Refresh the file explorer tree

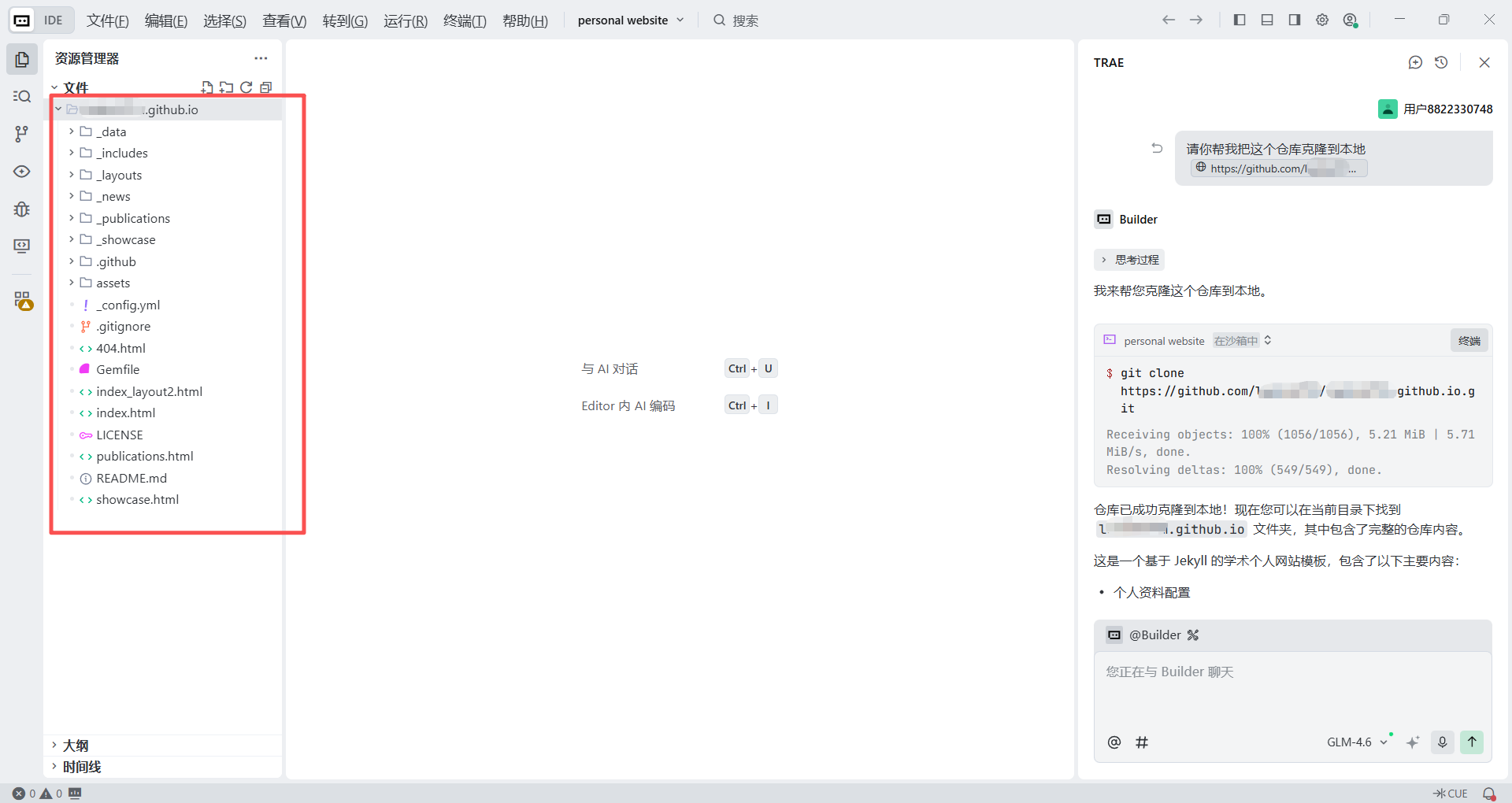tap(246, 87)
